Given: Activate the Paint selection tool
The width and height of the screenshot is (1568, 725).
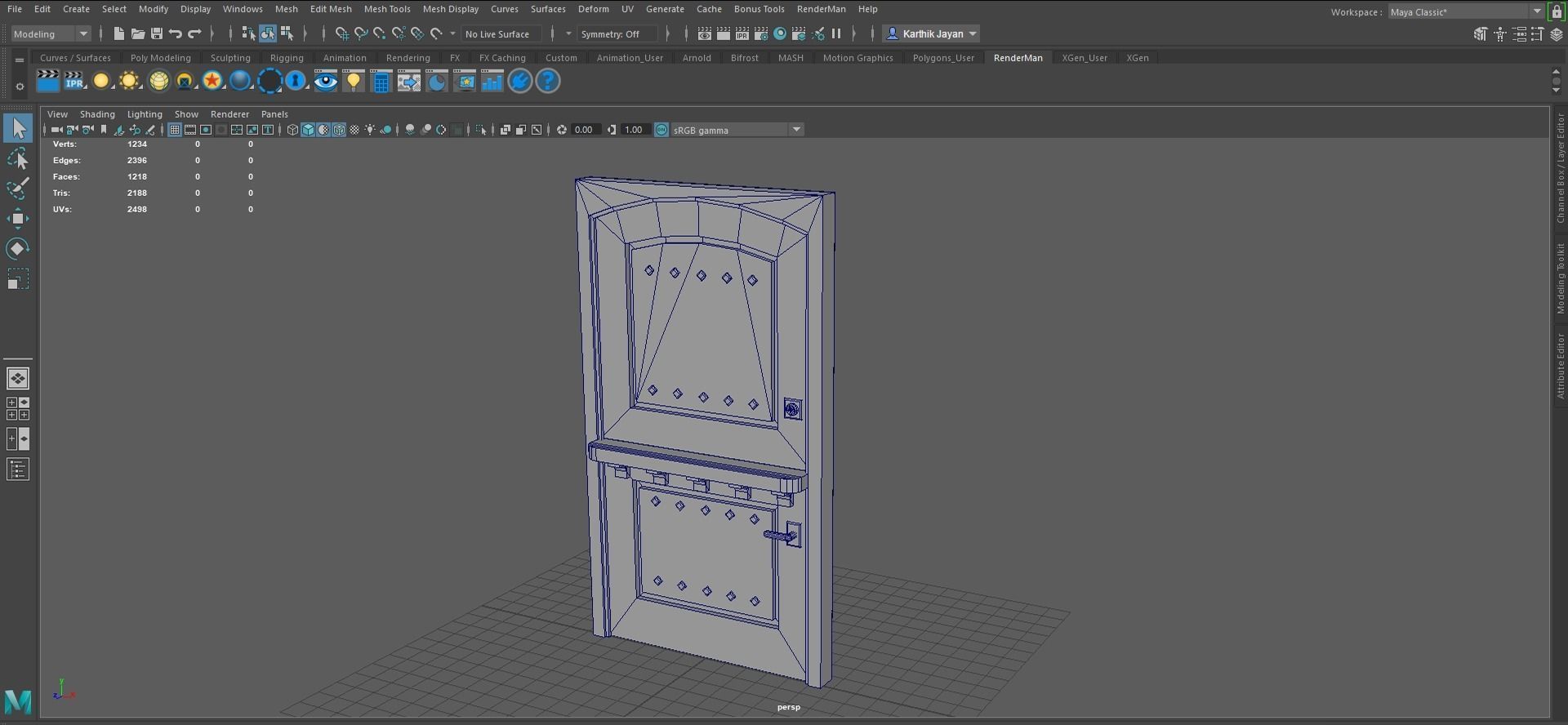Looking at the screenshot, I should [18, 189].
